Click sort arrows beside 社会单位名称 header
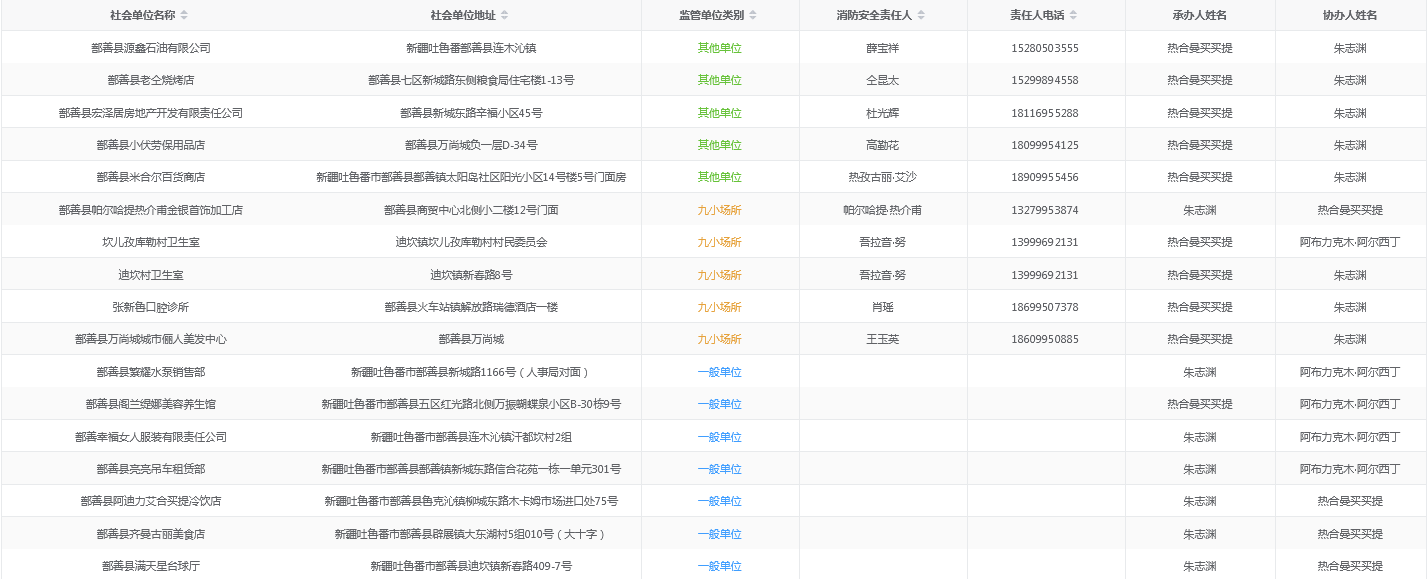Viewport: 1427px width, 579px height. click(x=184, y=15)
